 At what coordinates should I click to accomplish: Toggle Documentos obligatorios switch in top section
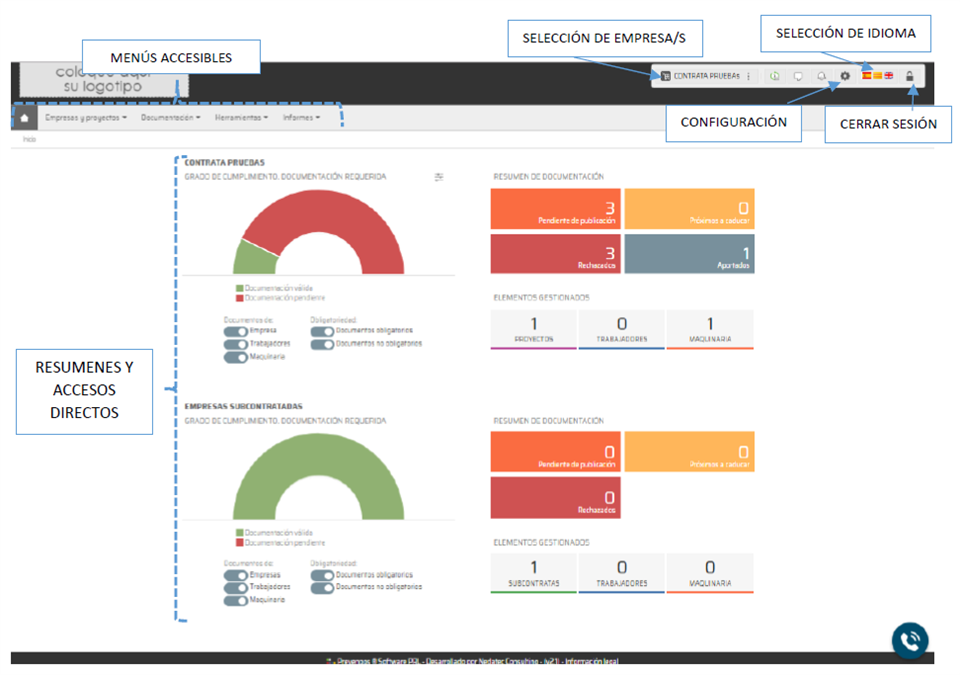[322, 331]
